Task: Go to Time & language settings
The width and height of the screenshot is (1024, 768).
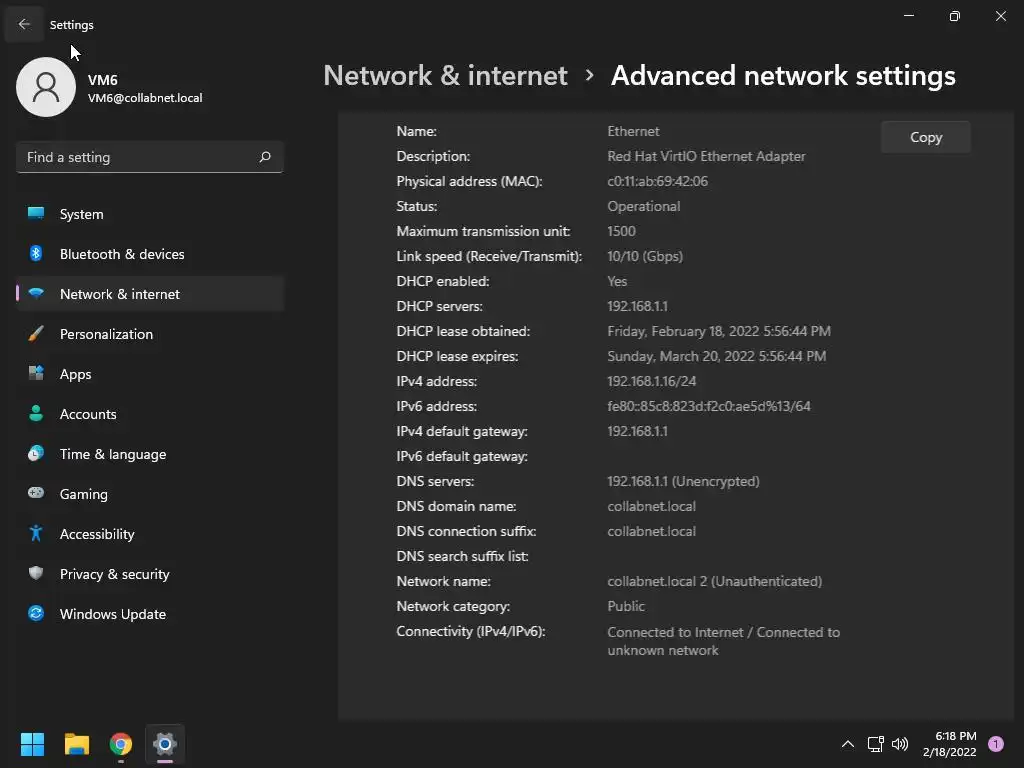Action: click(112, 454)
